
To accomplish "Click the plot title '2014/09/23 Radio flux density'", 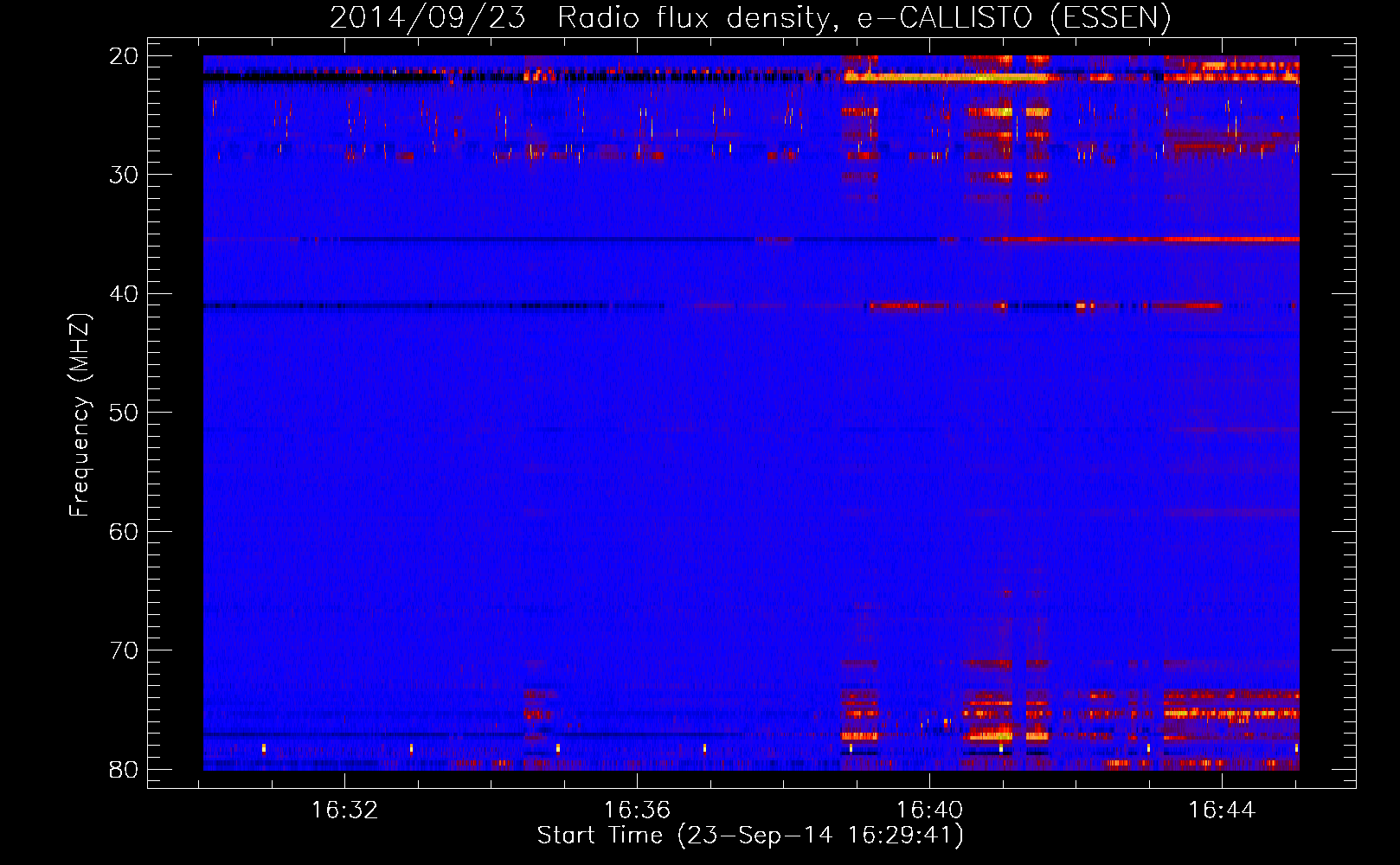I will click(582, 18).
